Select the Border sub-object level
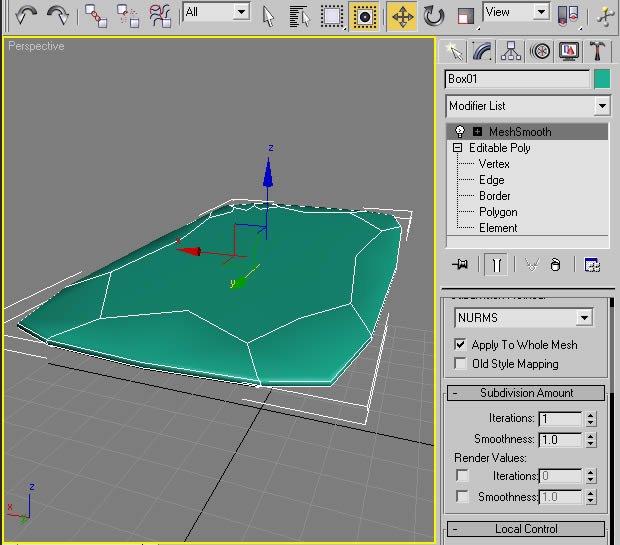620x545 pixels. pos(495,196)
